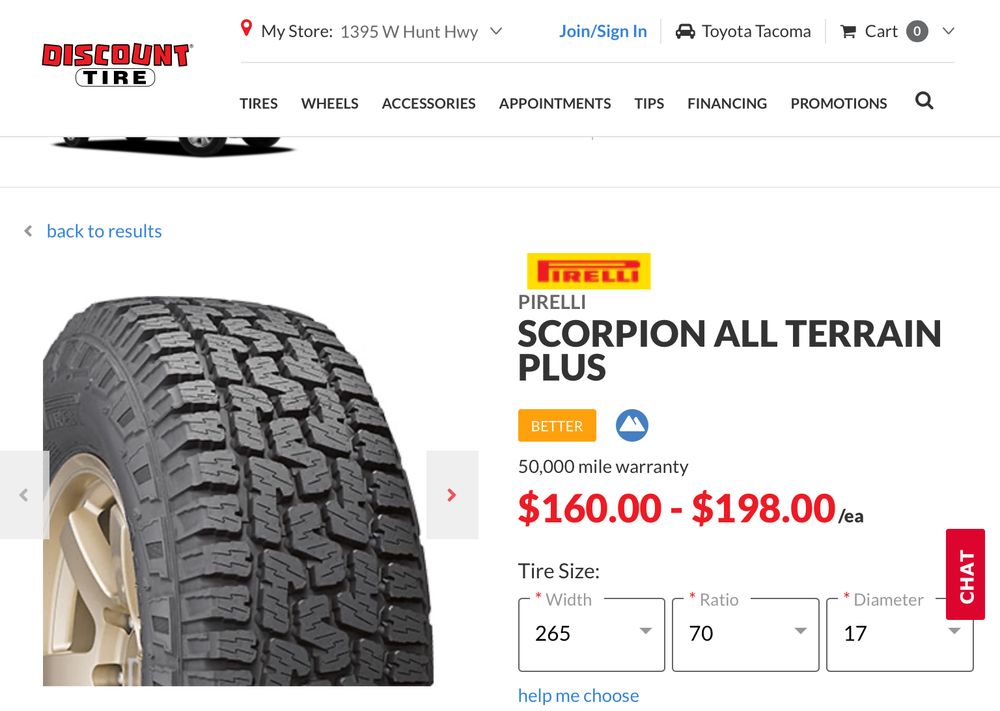This screenshot has height=711, width=1000.
Task: Show the next tire image with the red arrow
Action: coord(452,495)
